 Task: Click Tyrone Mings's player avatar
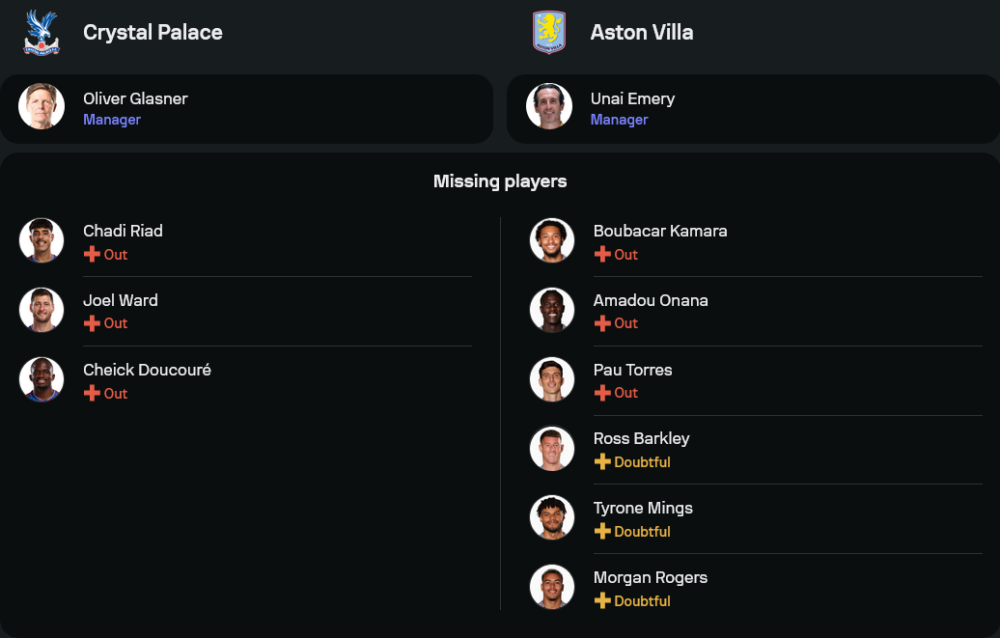coord(552,518)
